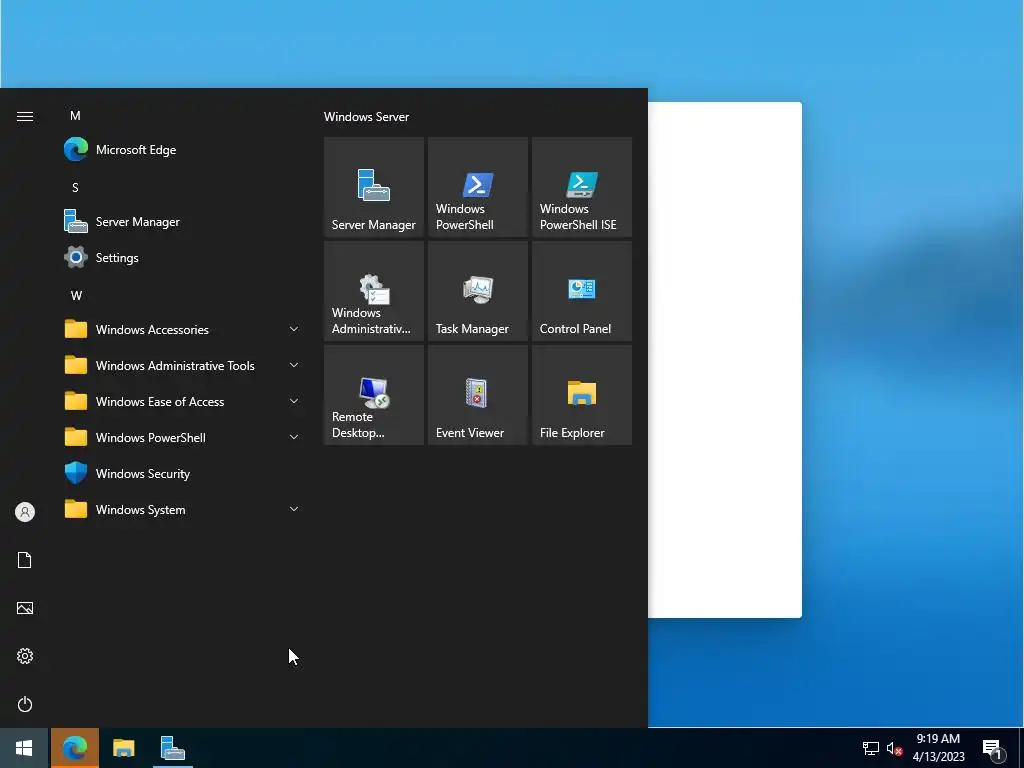The height and width of the screenshot is (768, 1024).
Task: Launch the Event Viewer tile
Action: click(x=477, y=395)
